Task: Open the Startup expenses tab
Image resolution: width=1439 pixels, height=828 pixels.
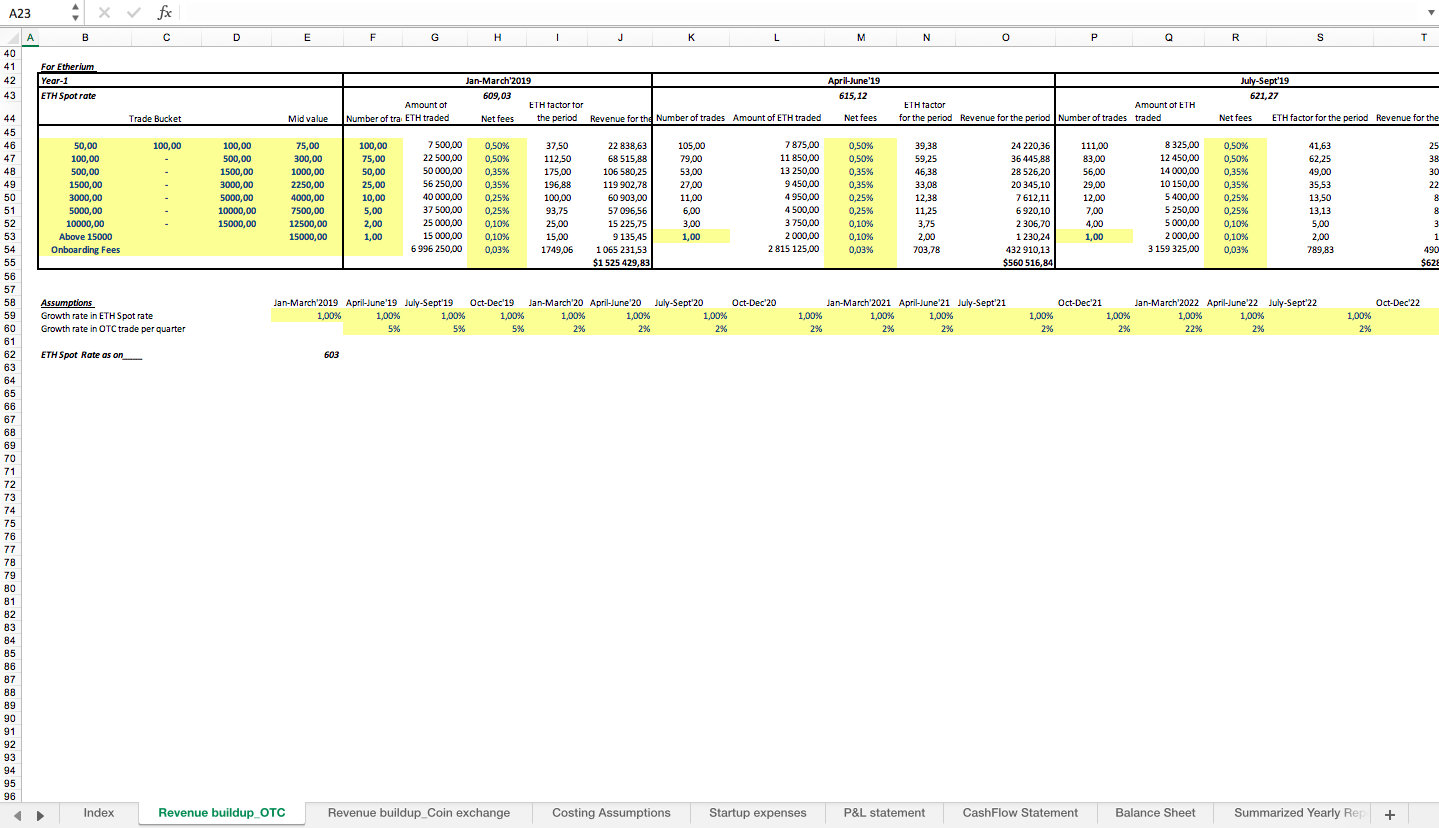Action: click(x=758, y=813)
